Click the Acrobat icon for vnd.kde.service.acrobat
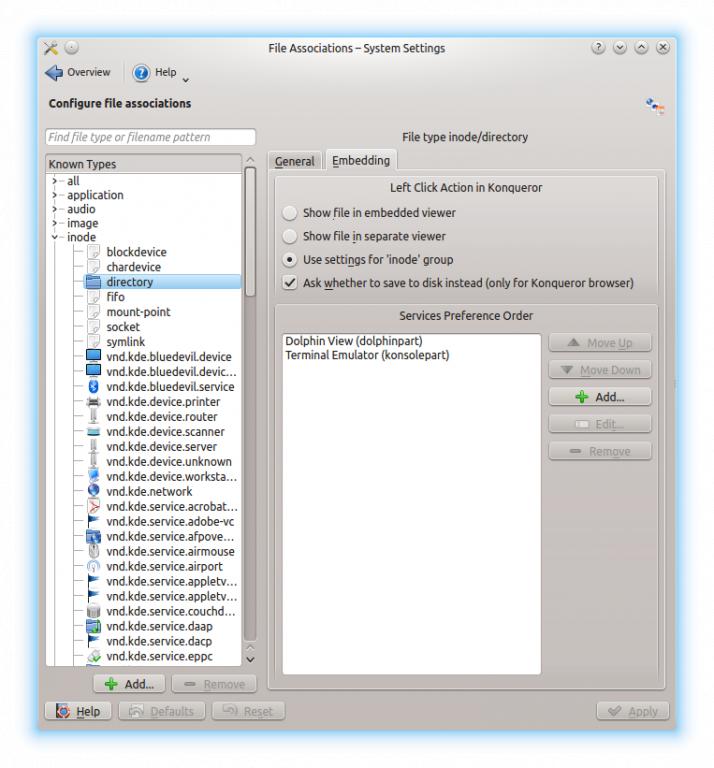The width and height of the screenshot is (714, 768). click(93, 507)
